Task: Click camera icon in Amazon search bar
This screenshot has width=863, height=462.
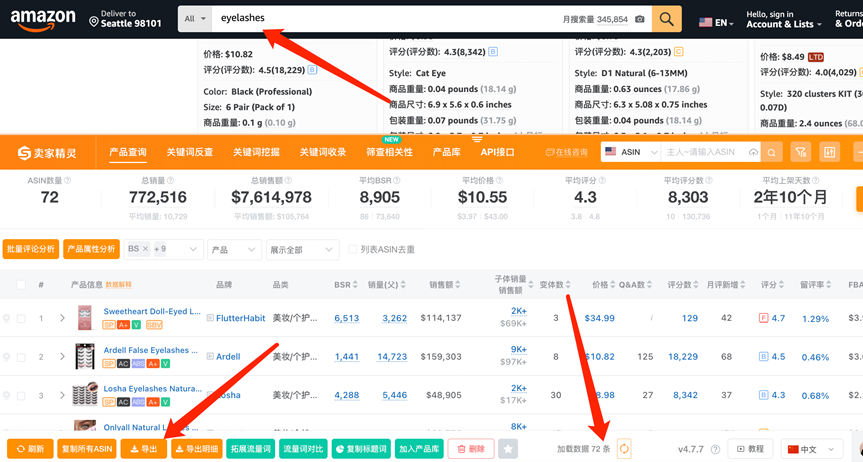Action: click(x=640, y=19)
